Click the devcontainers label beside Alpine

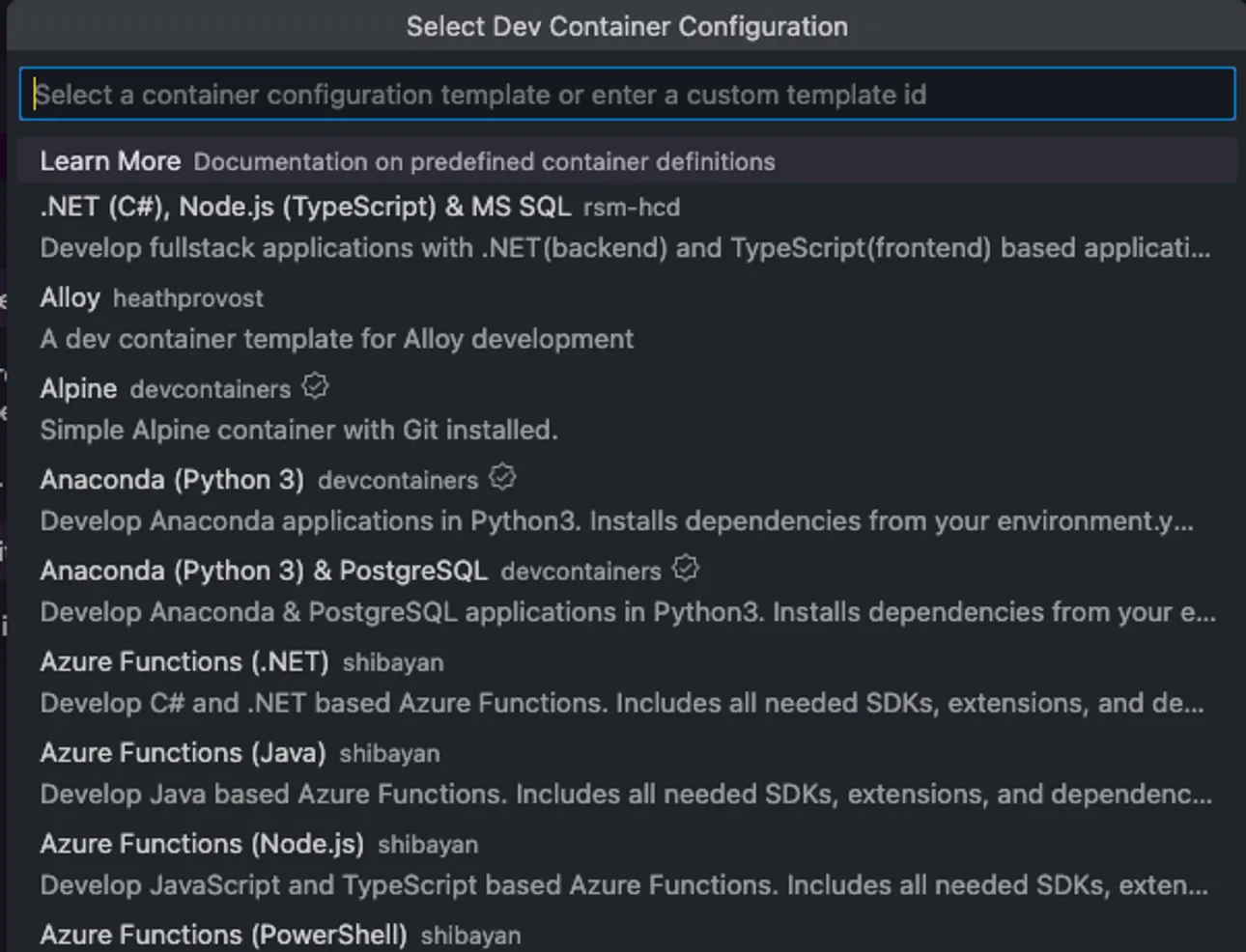(x=209, y=388)
